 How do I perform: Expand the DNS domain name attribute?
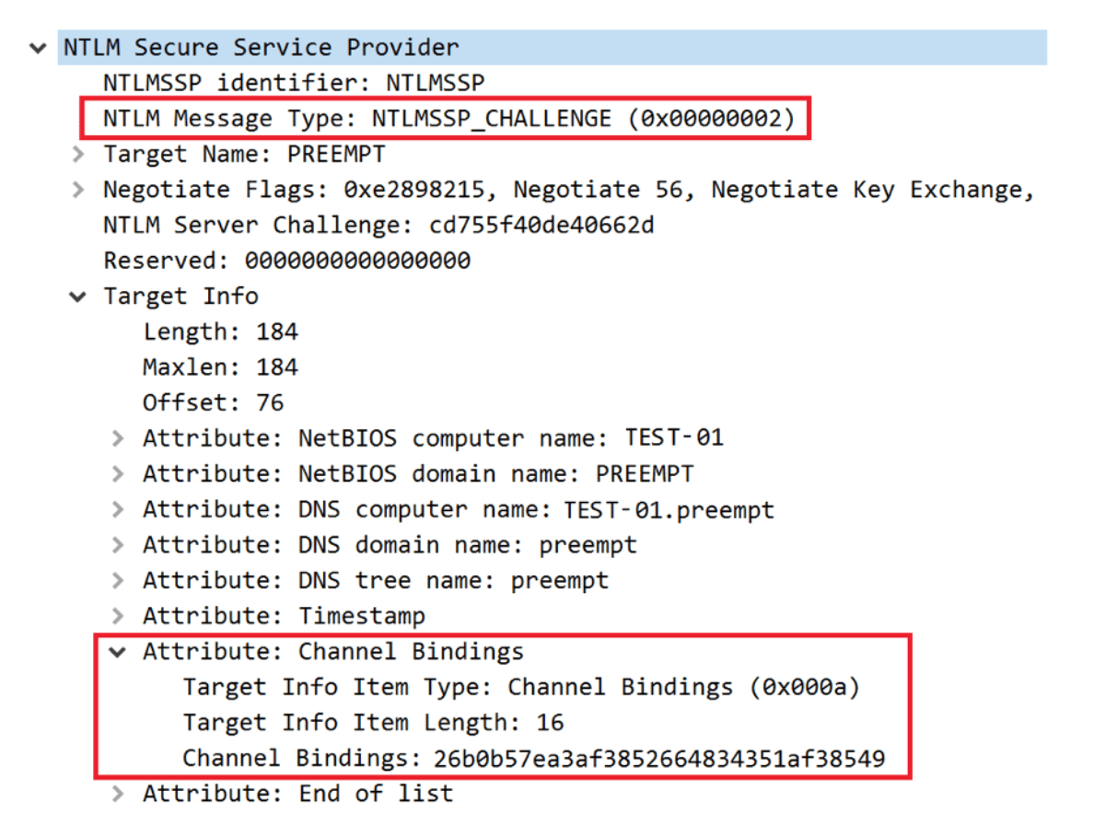coord(118,546)
